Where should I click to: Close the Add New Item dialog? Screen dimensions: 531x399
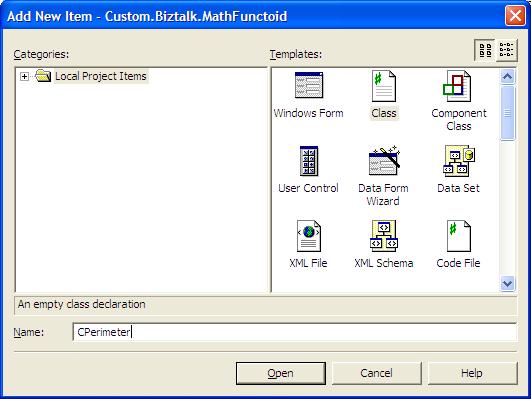[515, 16]
